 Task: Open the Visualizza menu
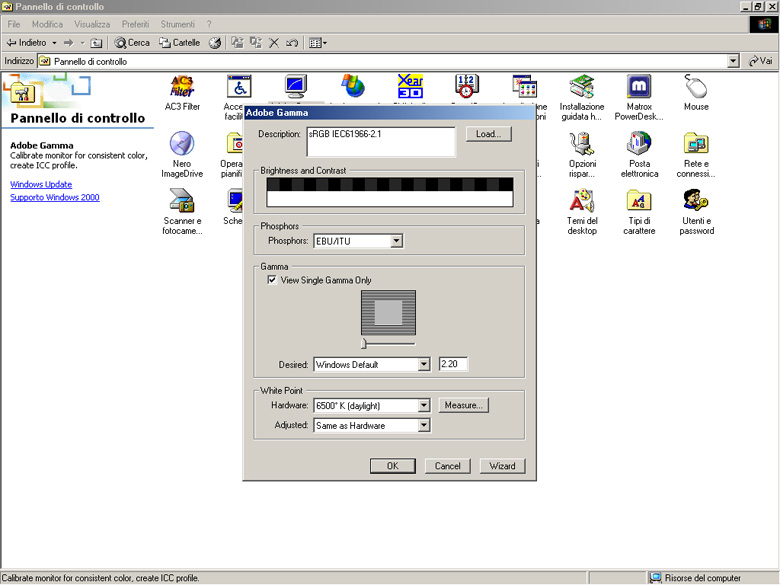pyautogui.click(x=92, y=24)
